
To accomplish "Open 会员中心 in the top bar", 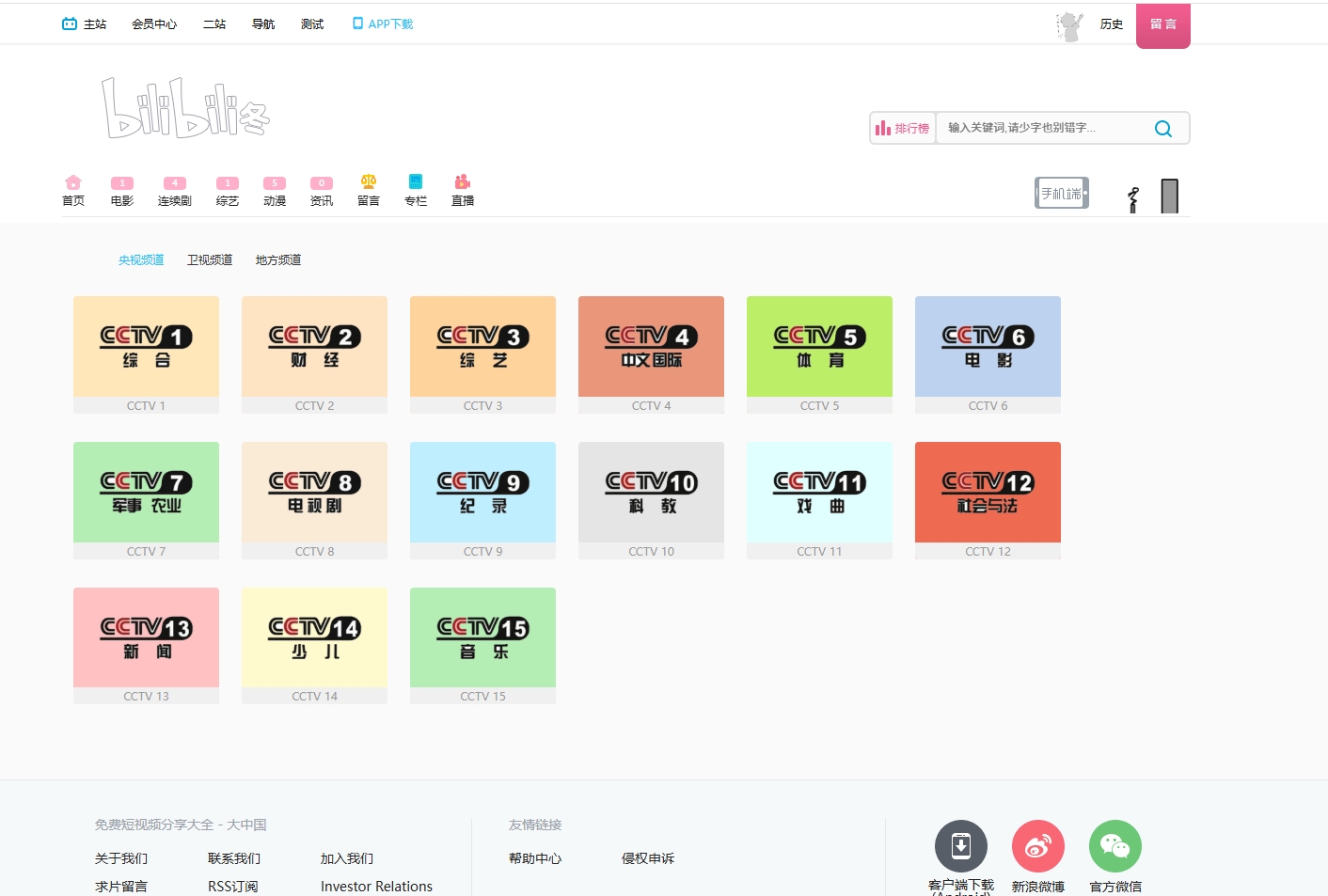I will click(154, 24).
